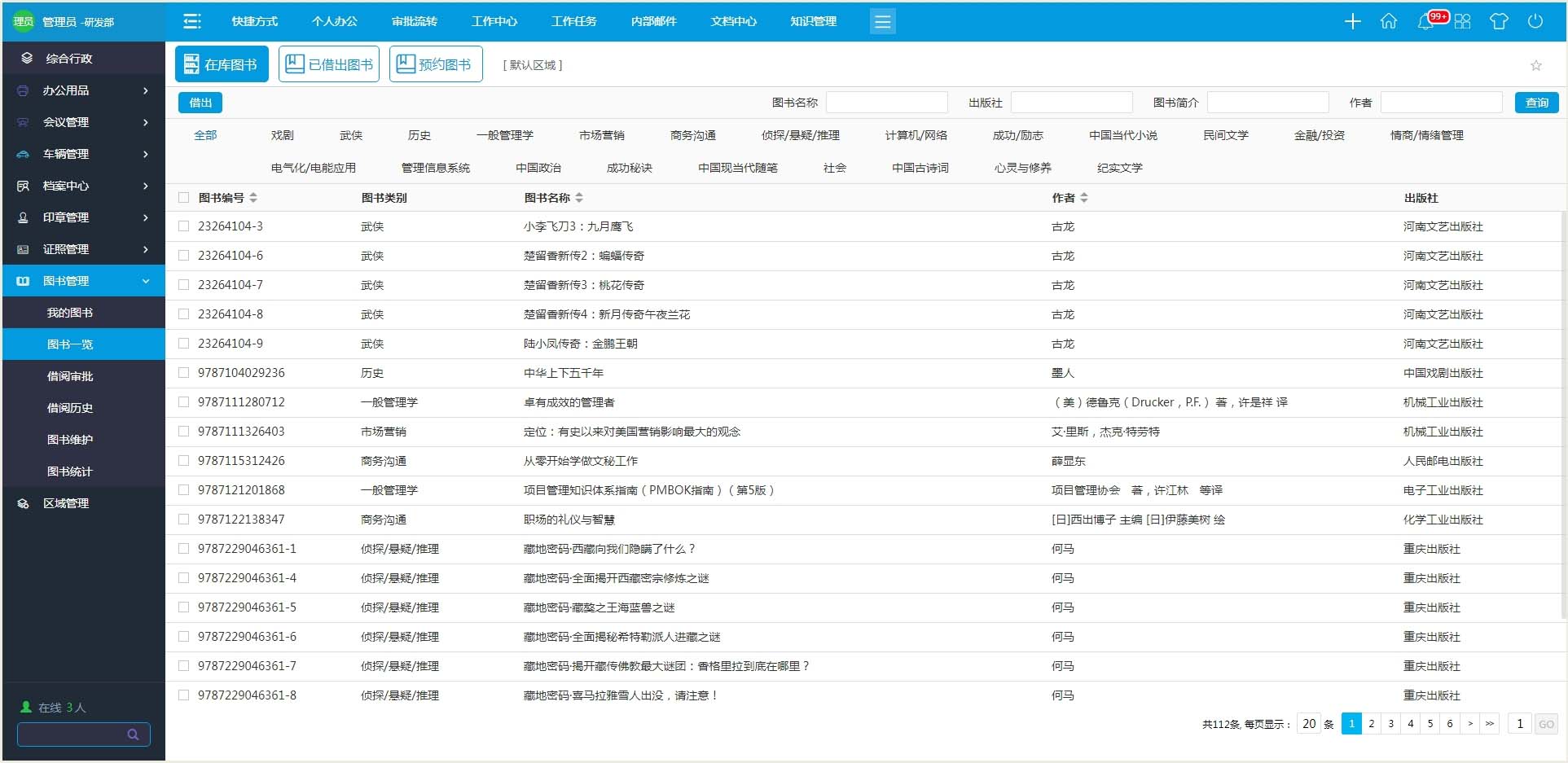Open the home icon in top bar
This screenshot has height=763, width=1568.
click(1389, 21)
